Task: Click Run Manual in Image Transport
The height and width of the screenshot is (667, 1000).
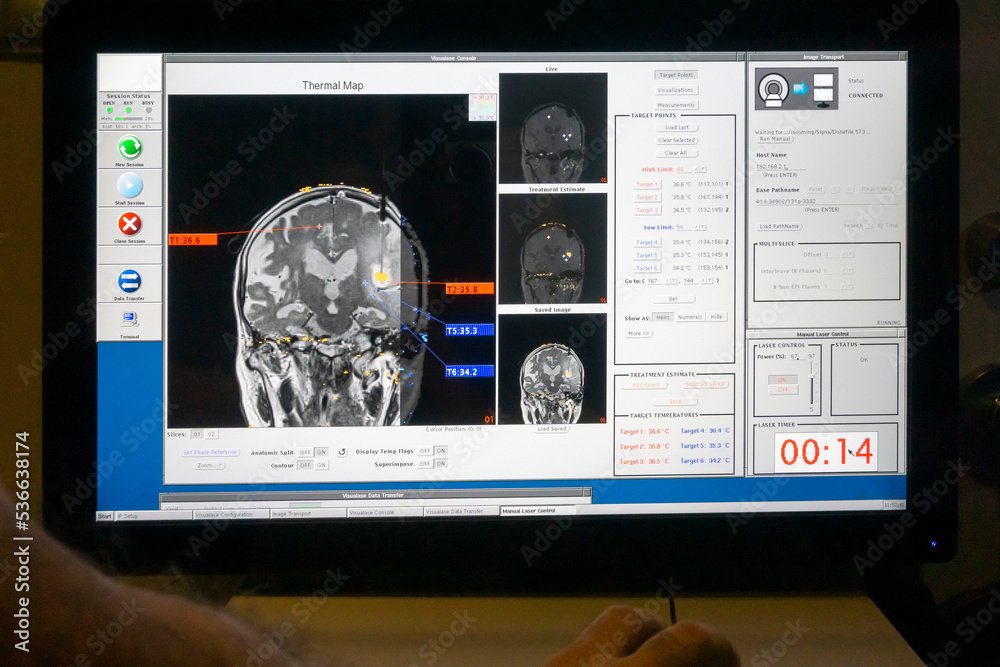Action: [x=775, y=138]
